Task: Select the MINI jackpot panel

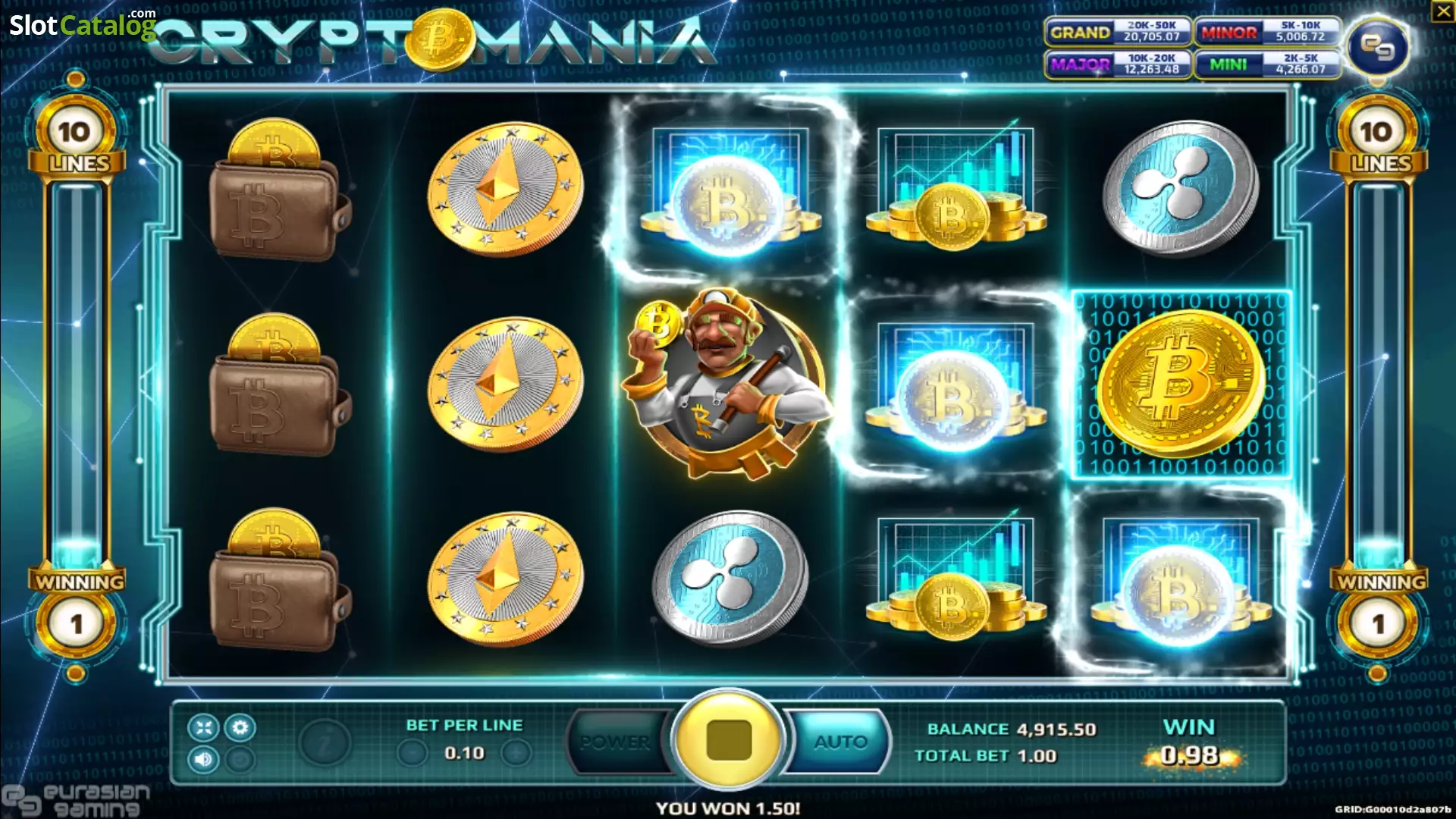Action: (1267, 64)
